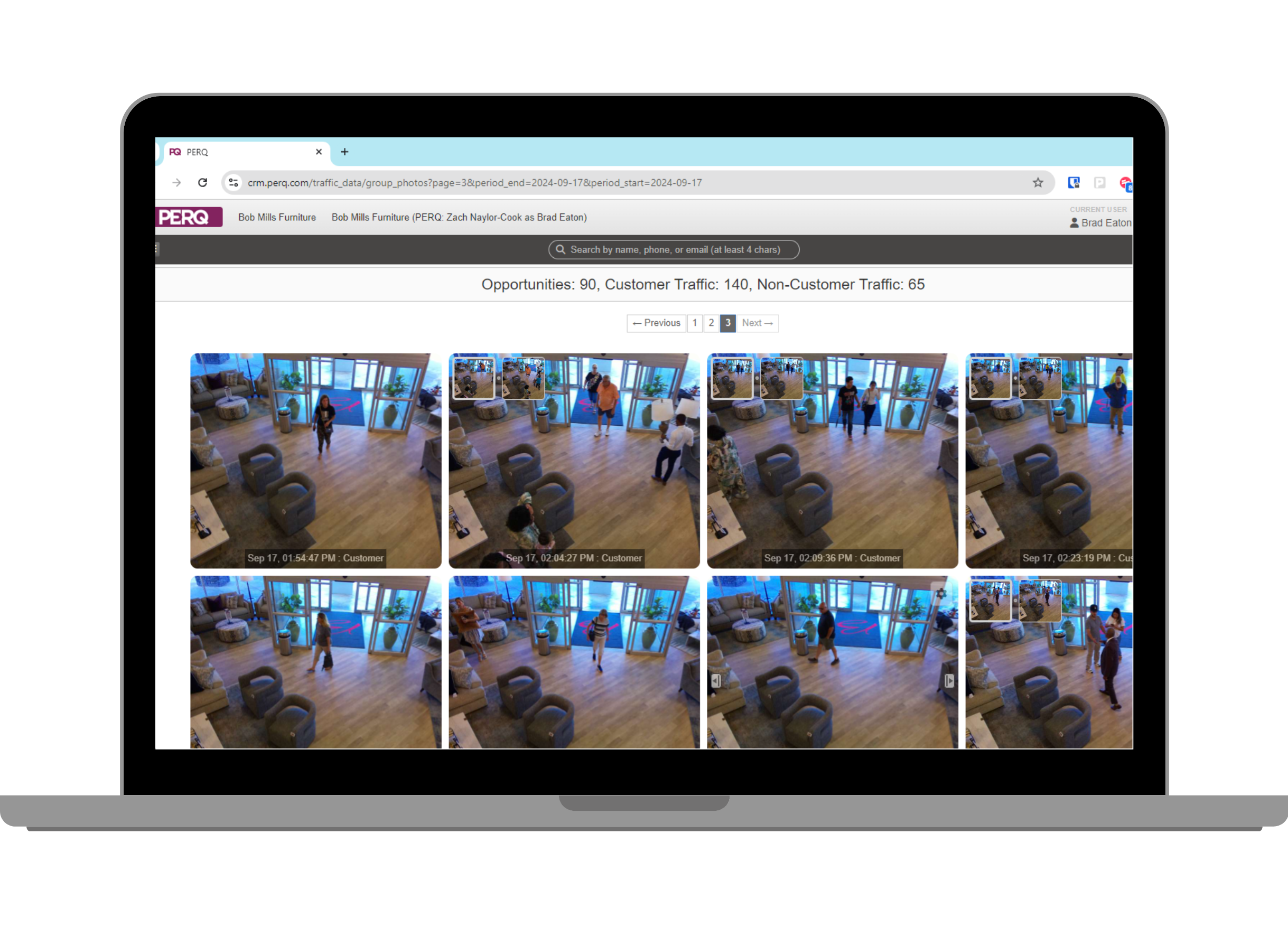Go to page 2 of photos

tap(711, 323)
